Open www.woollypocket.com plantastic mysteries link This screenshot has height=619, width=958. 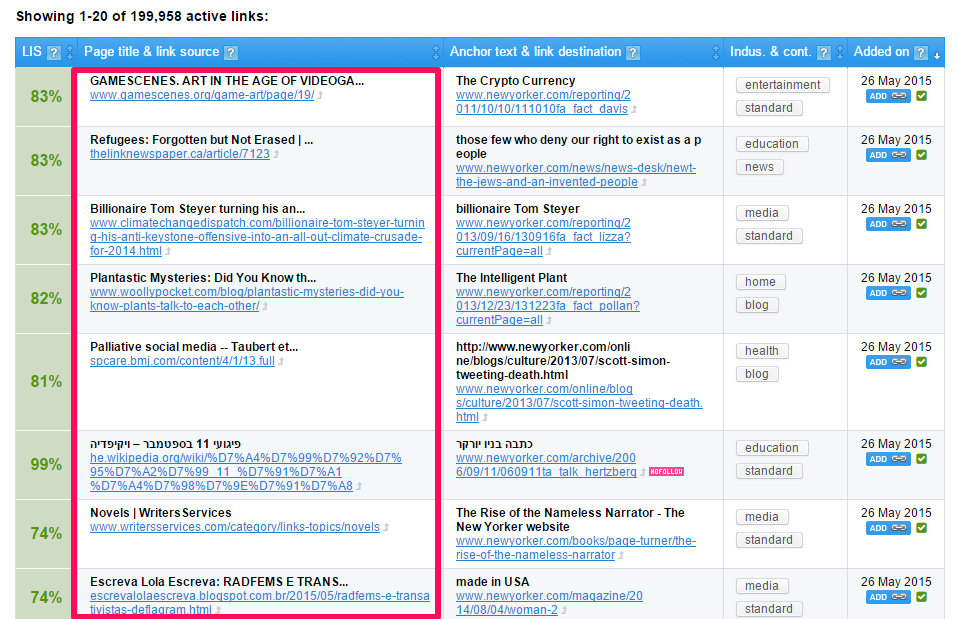point(247,299)
